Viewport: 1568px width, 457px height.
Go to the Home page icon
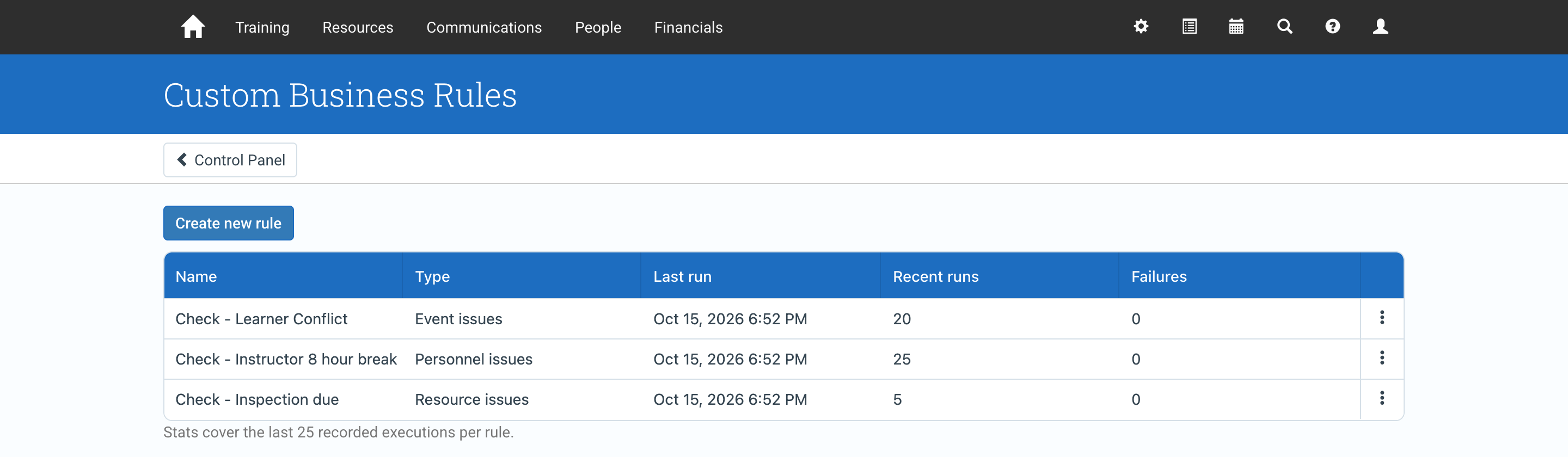193,27
